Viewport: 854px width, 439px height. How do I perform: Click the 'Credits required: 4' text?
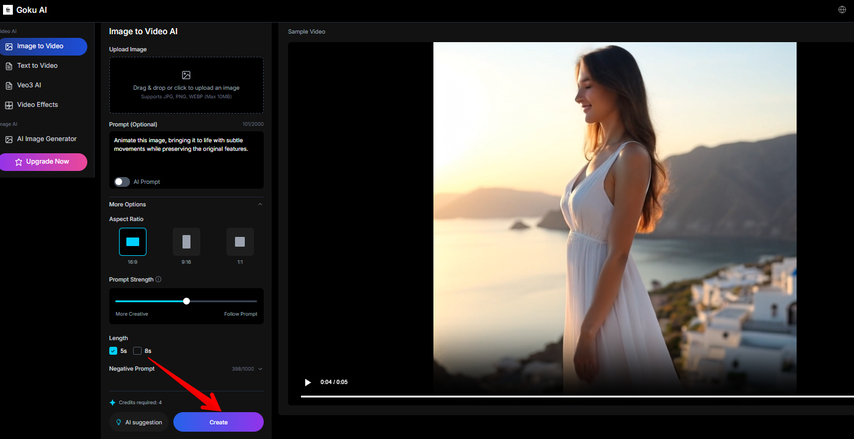140,403
